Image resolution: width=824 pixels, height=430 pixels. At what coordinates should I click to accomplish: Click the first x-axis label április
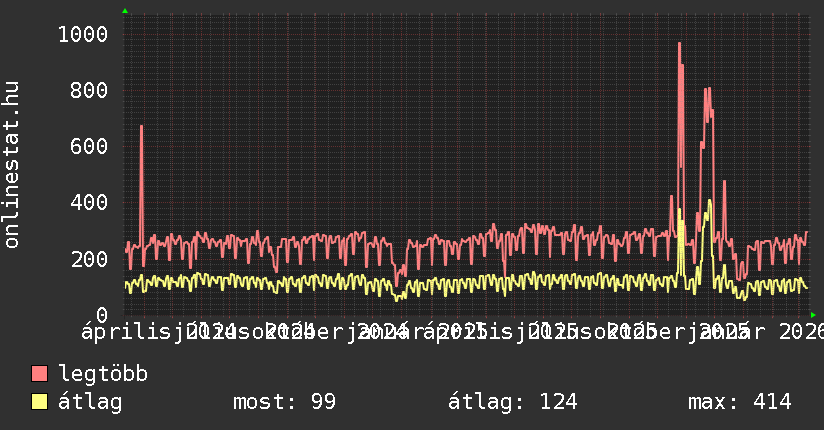coord(118,331)
